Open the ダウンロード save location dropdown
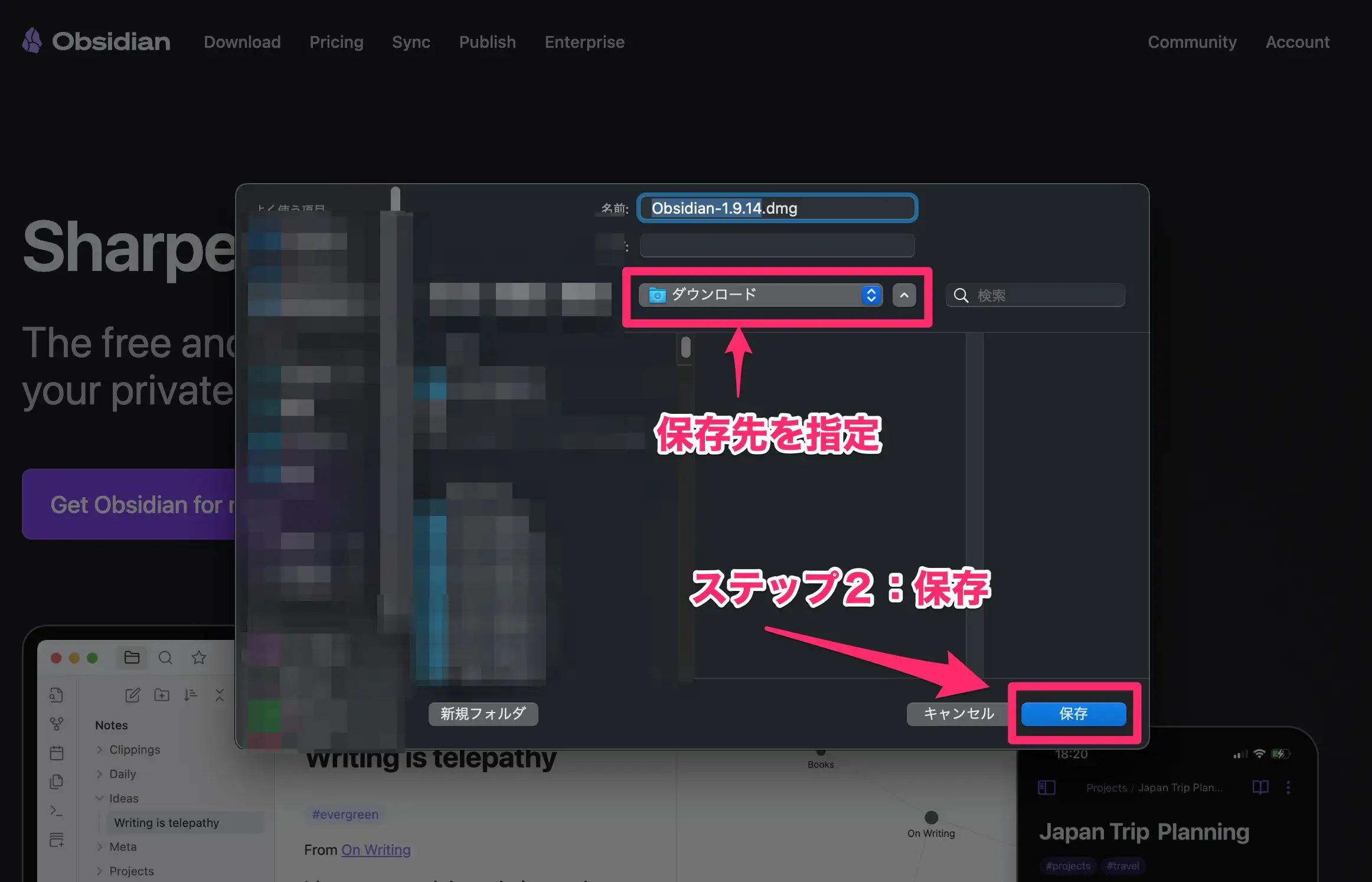This screenshot has width=1372, height=882. click(760, 295)
